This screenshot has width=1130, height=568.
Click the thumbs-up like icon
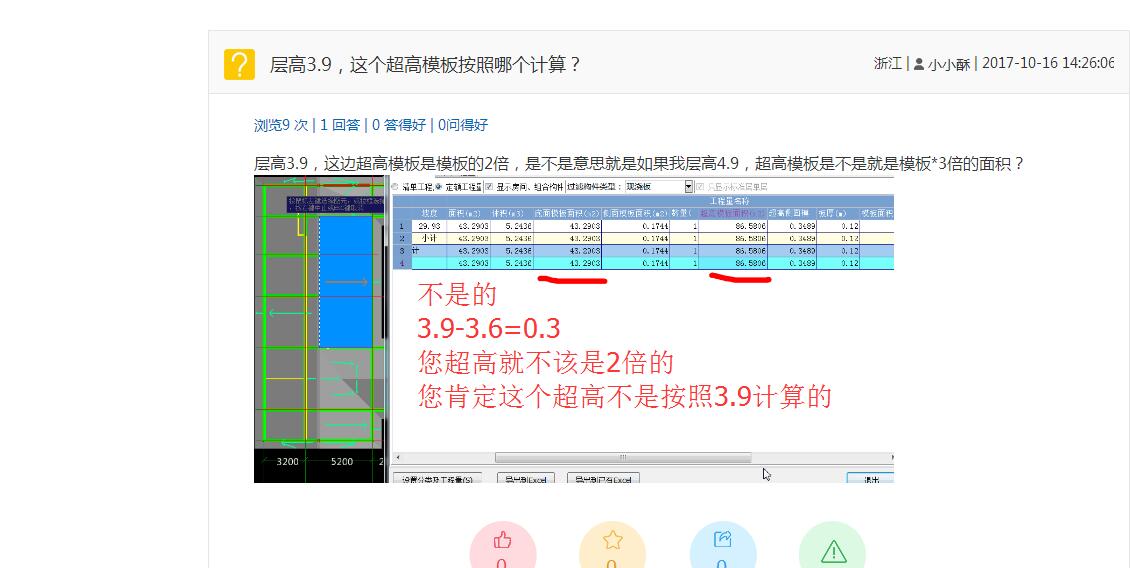pos(502,540)
